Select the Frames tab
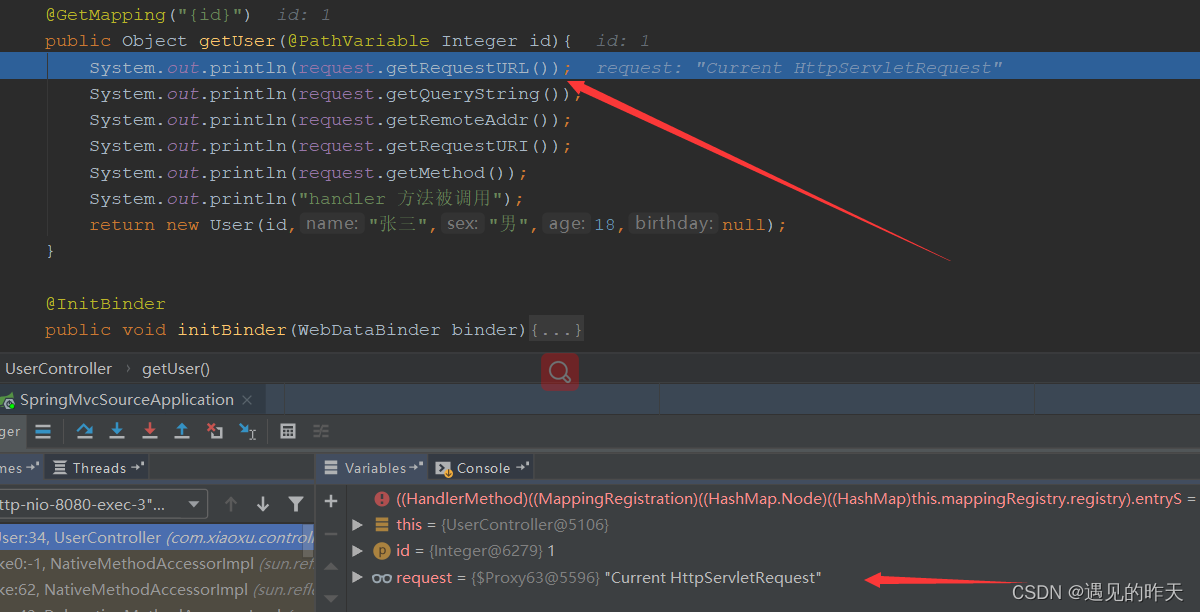Image resolution: width=1200 pixels, height=612 pixels. (x=20, y=468)
